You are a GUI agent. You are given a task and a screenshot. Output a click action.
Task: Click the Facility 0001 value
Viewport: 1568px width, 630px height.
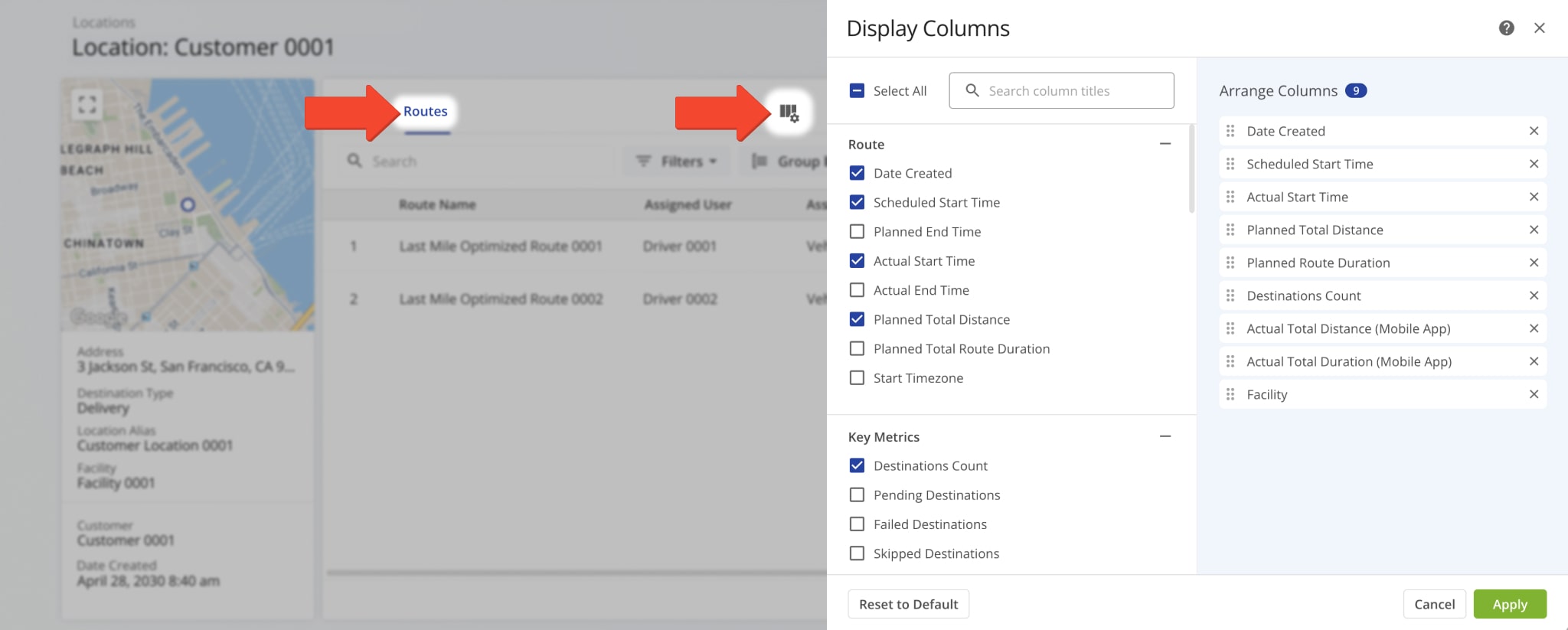(116, 482)
